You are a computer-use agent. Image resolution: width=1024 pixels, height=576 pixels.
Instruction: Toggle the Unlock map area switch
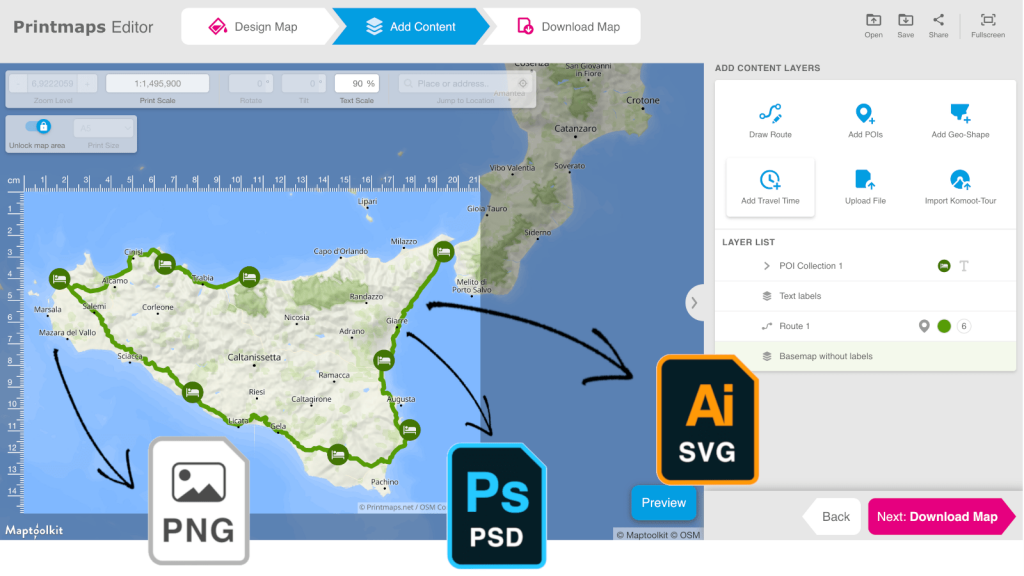pyautogui.click(x=38, y=127)
